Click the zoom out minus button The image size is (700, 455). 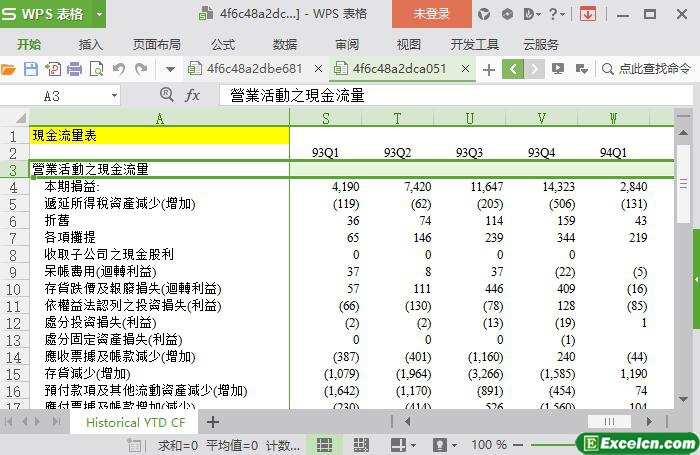[x=518, y=445]
